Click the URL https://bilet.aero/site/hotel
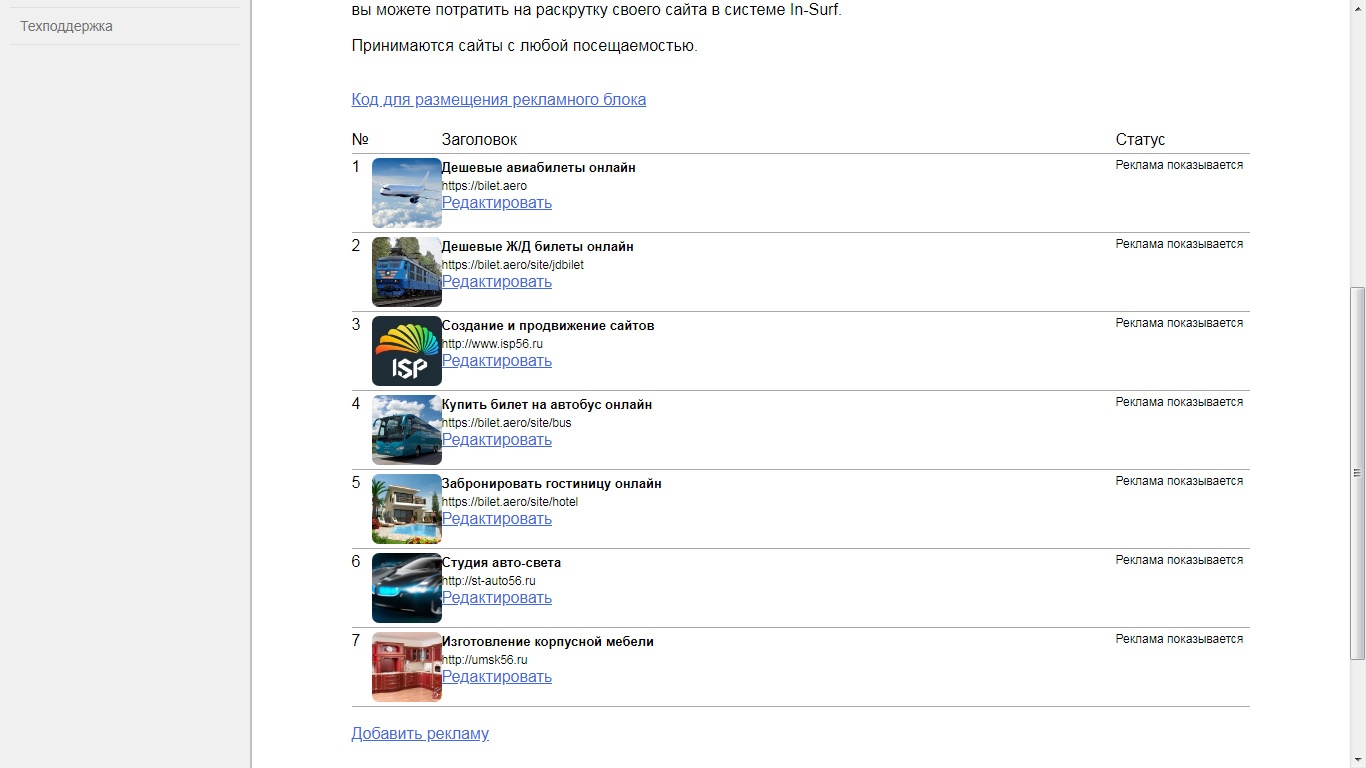Image resolution: width=1366 pixels, height=768 pixels. click(510, 502)
